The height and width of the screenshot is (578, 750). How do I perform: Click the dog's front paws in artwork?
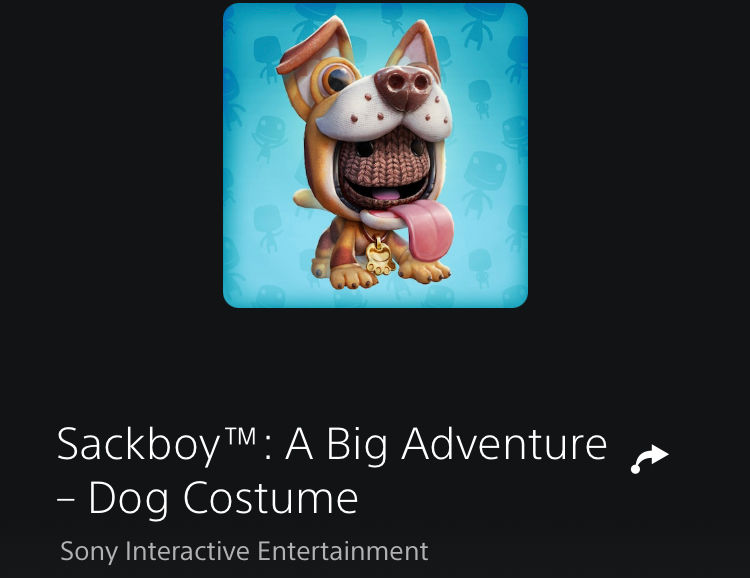point(383,275)
